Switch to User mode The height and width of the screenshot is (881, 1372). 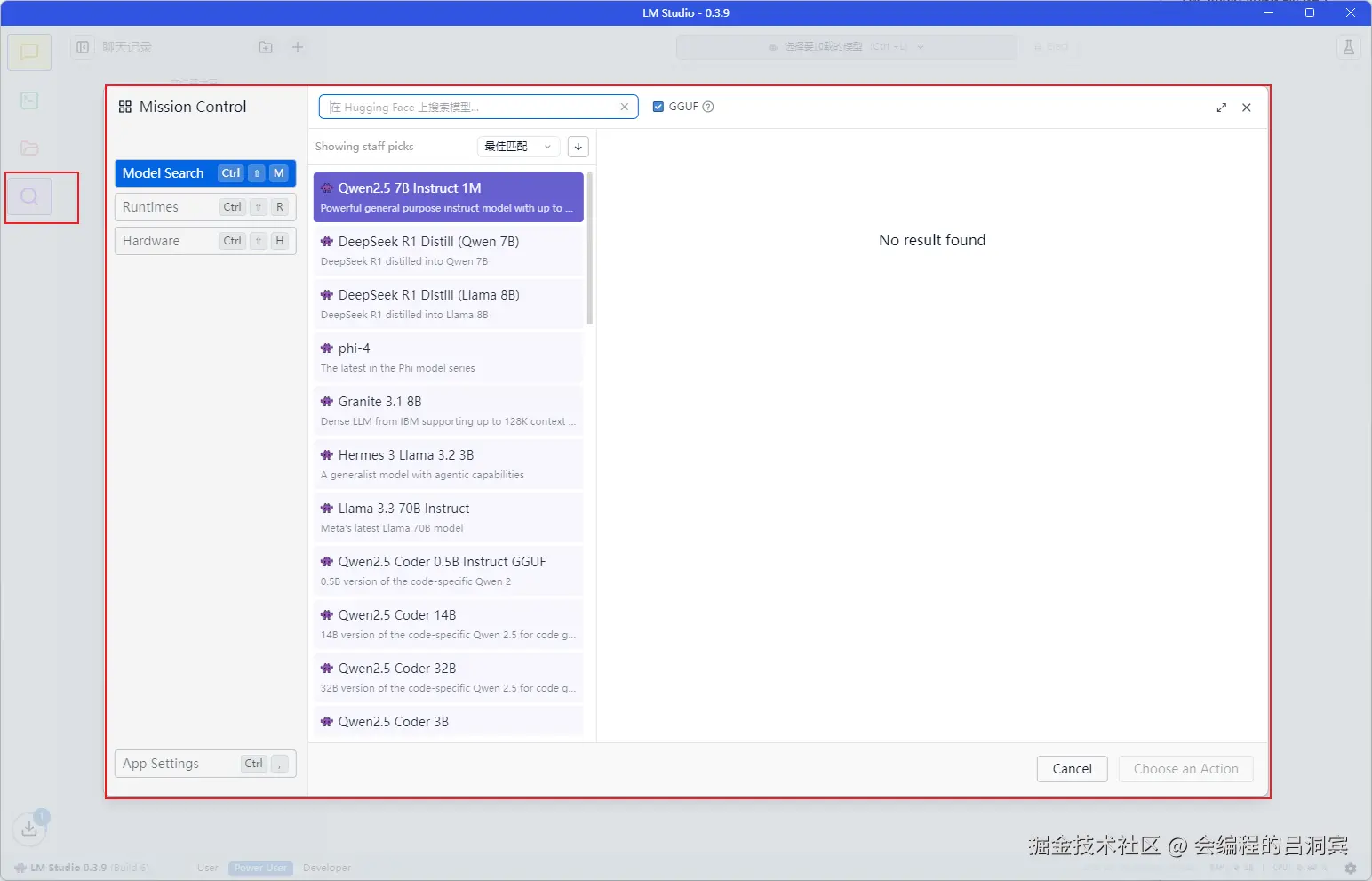208,868
